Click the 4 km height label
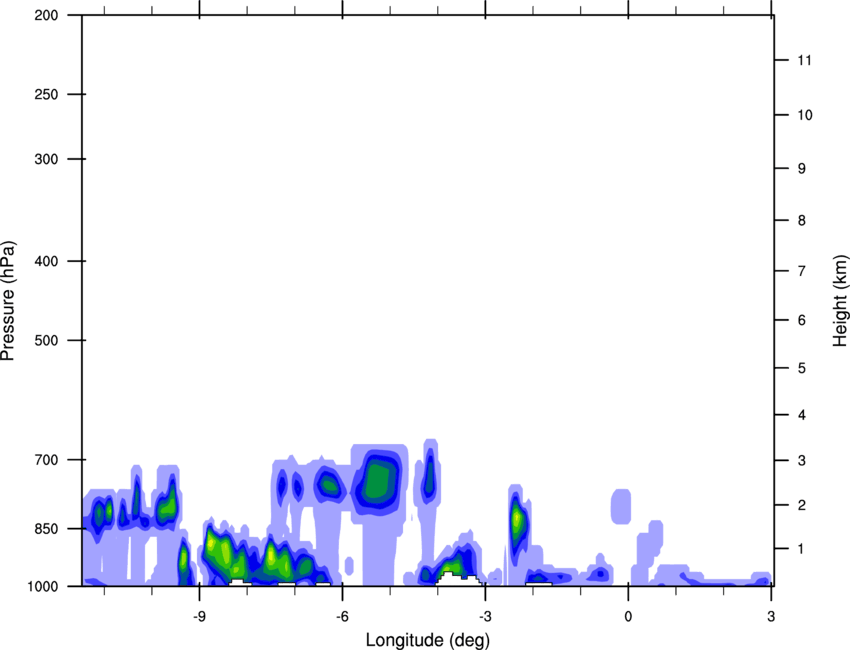 [802, 415]
